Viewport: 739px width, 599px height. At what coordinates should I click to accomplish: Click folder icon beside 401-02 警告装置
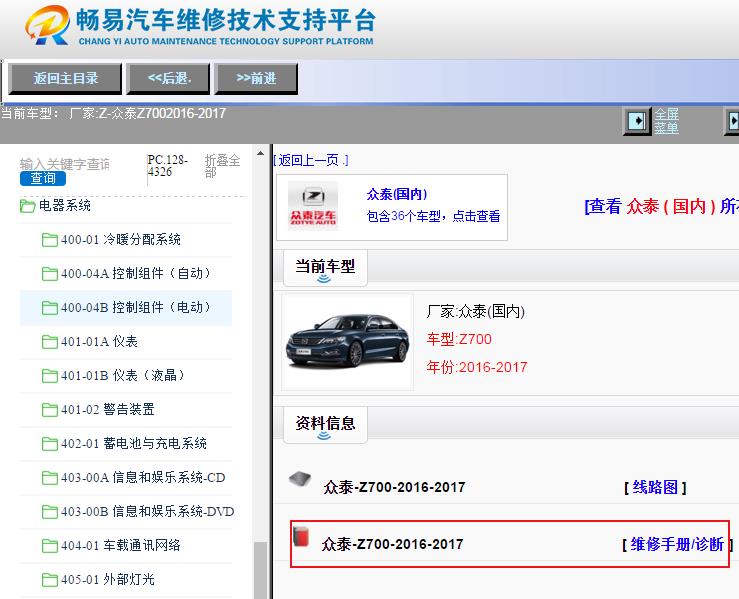tap(49, 410)
